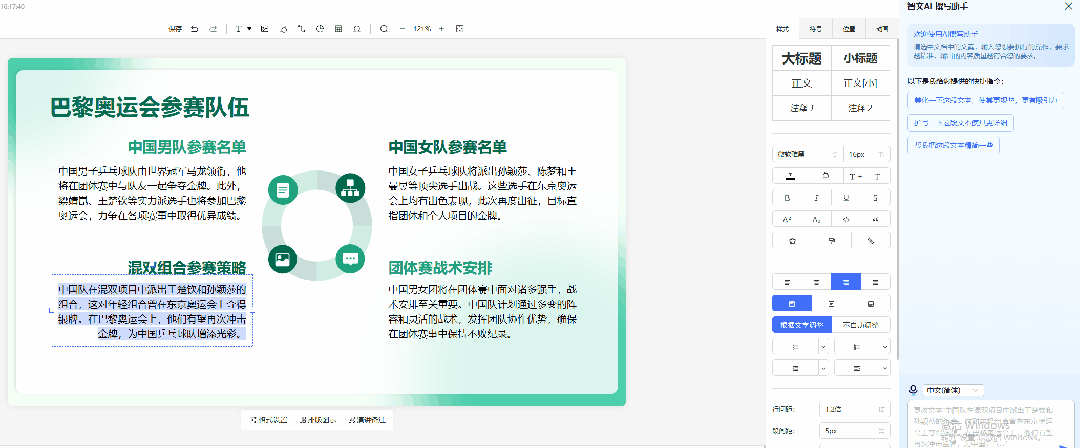The image size is (1080, 448).
Task: Select the chat bubble icon in diagram
Action: click(x=351, y=259)
